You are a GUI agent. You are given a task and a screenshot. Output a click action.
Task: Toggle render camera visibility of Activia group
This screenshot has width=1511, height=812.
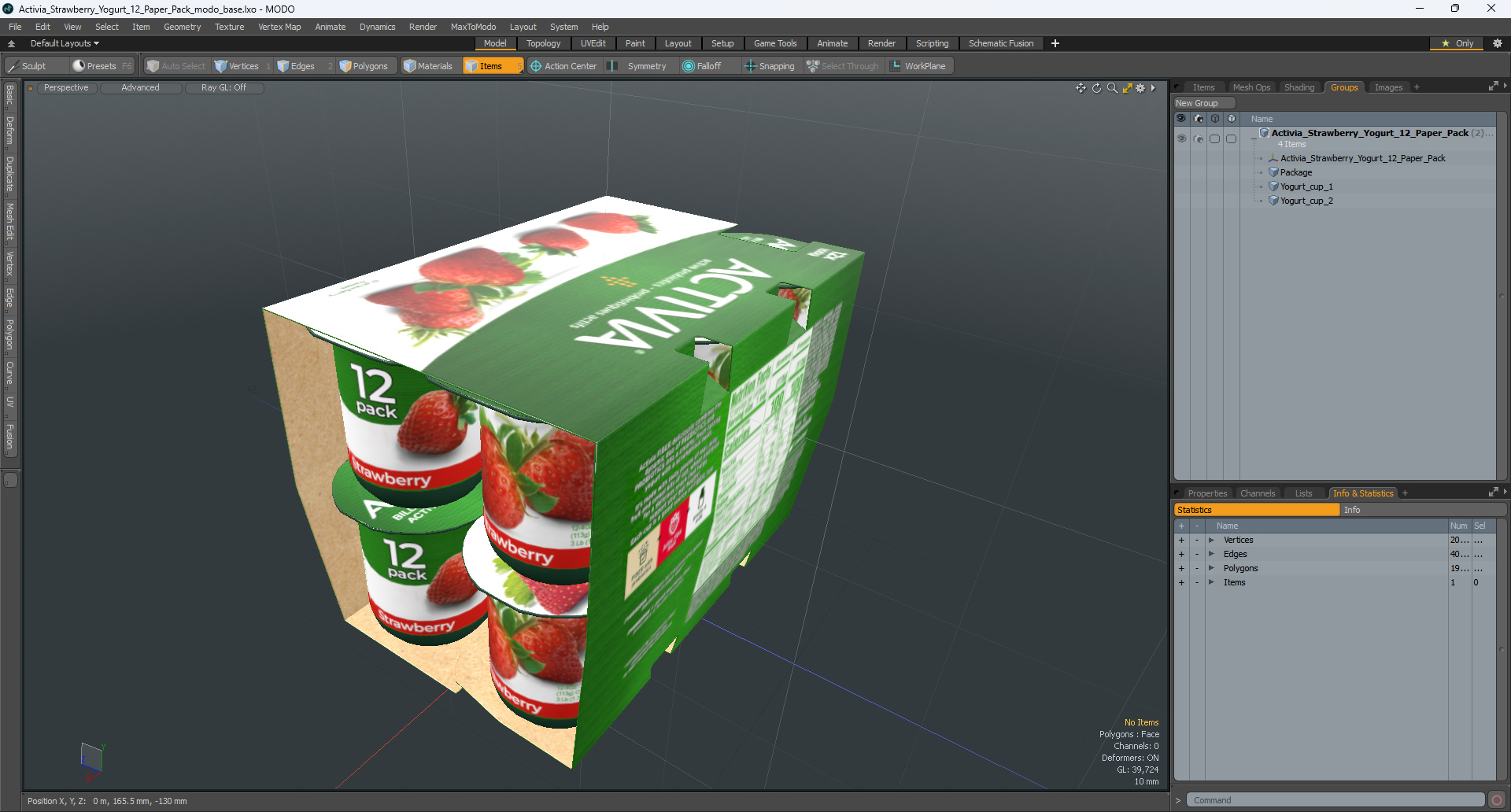click(1199, 138)
